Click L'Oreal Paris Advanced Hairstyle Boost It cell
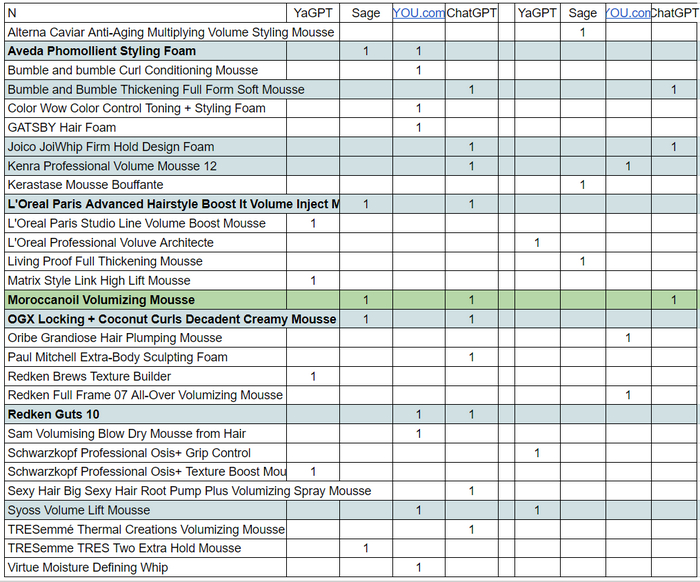This screenshot has height=582, width=700. (172, 204)
